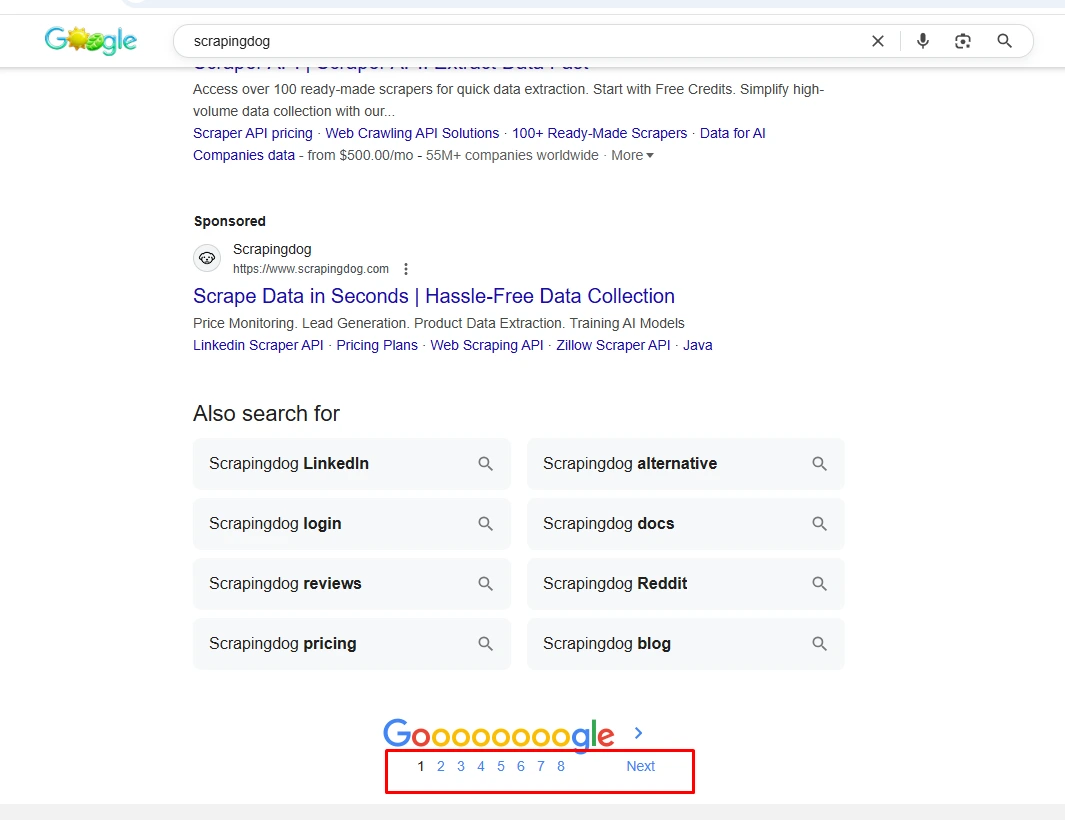Click magnifier icon in Scrapingdog blog chip
1065x820 pixels.
819,643
